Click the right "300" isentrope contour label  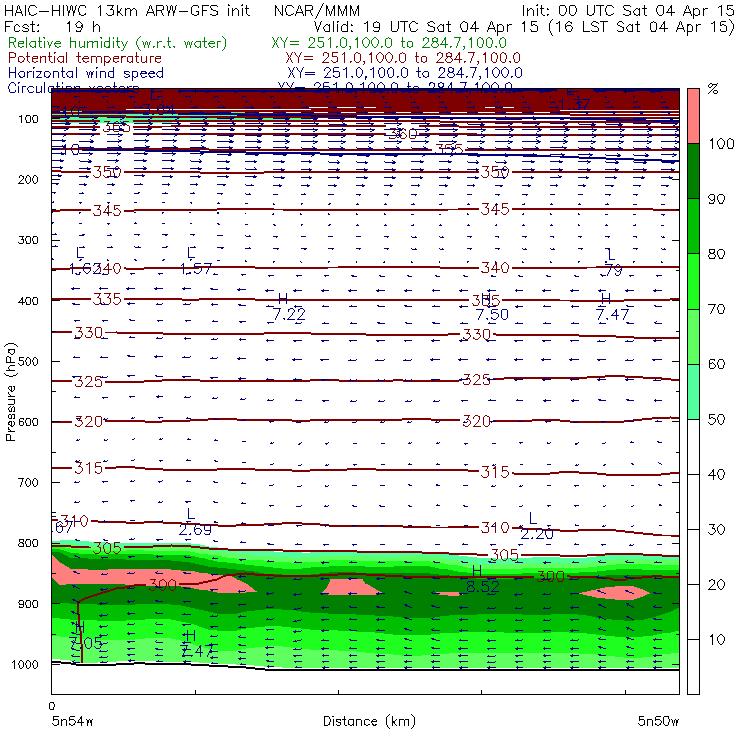[550, 576]
